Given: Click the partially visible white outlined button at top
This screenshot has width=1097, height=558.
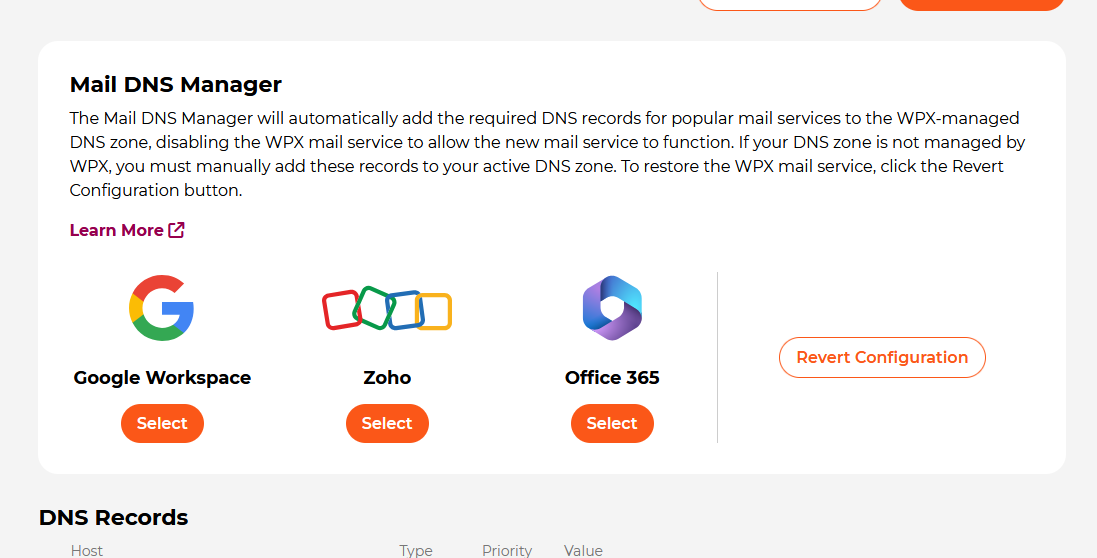Looking at the screenshot, I should click(790, 4).
